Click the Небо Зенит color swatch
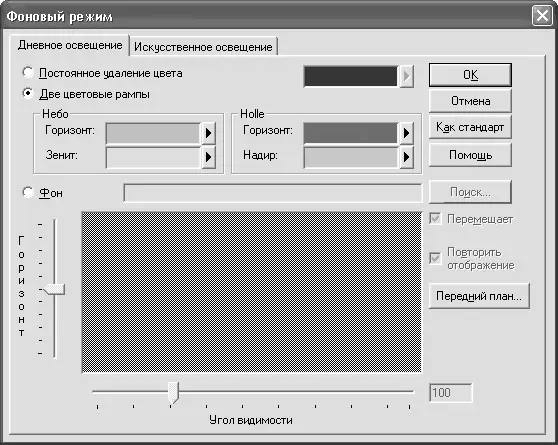 pos(153,157)
